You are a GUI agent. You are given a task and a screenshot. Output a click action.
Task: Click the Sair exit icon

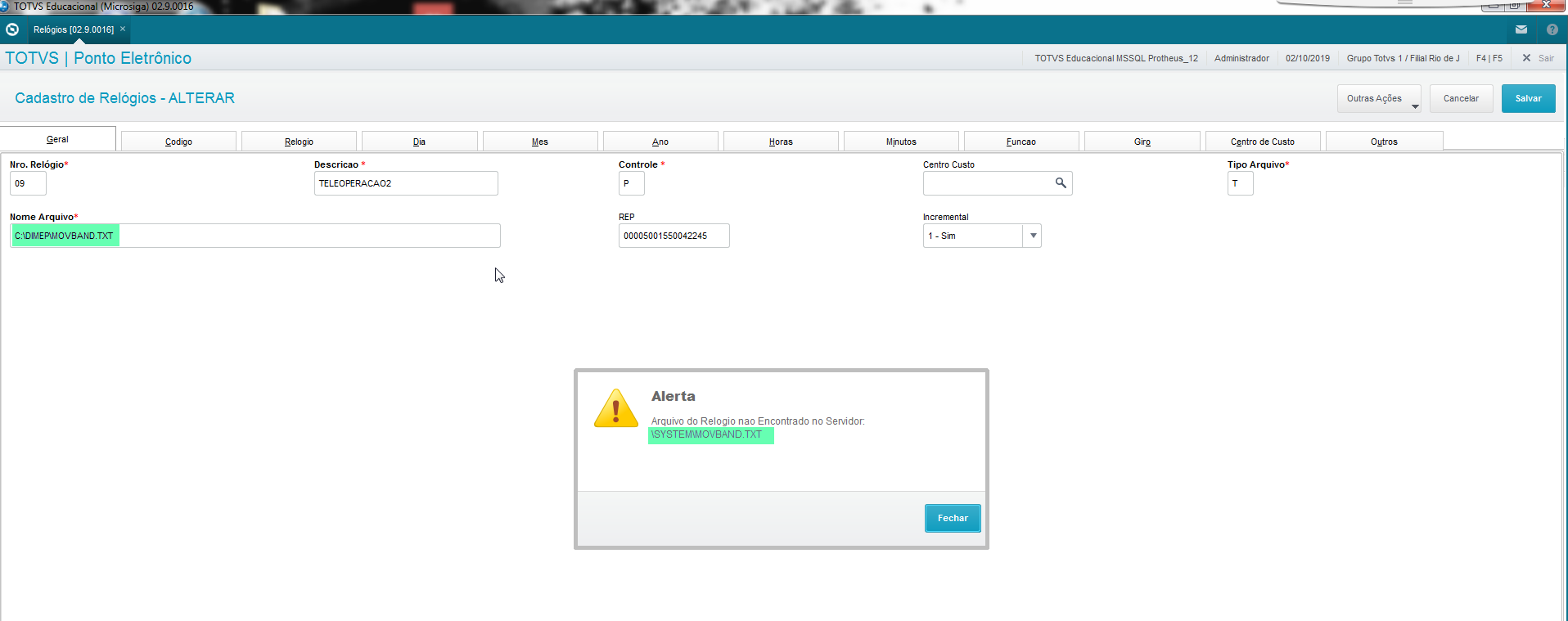(x=1526, y=58)
